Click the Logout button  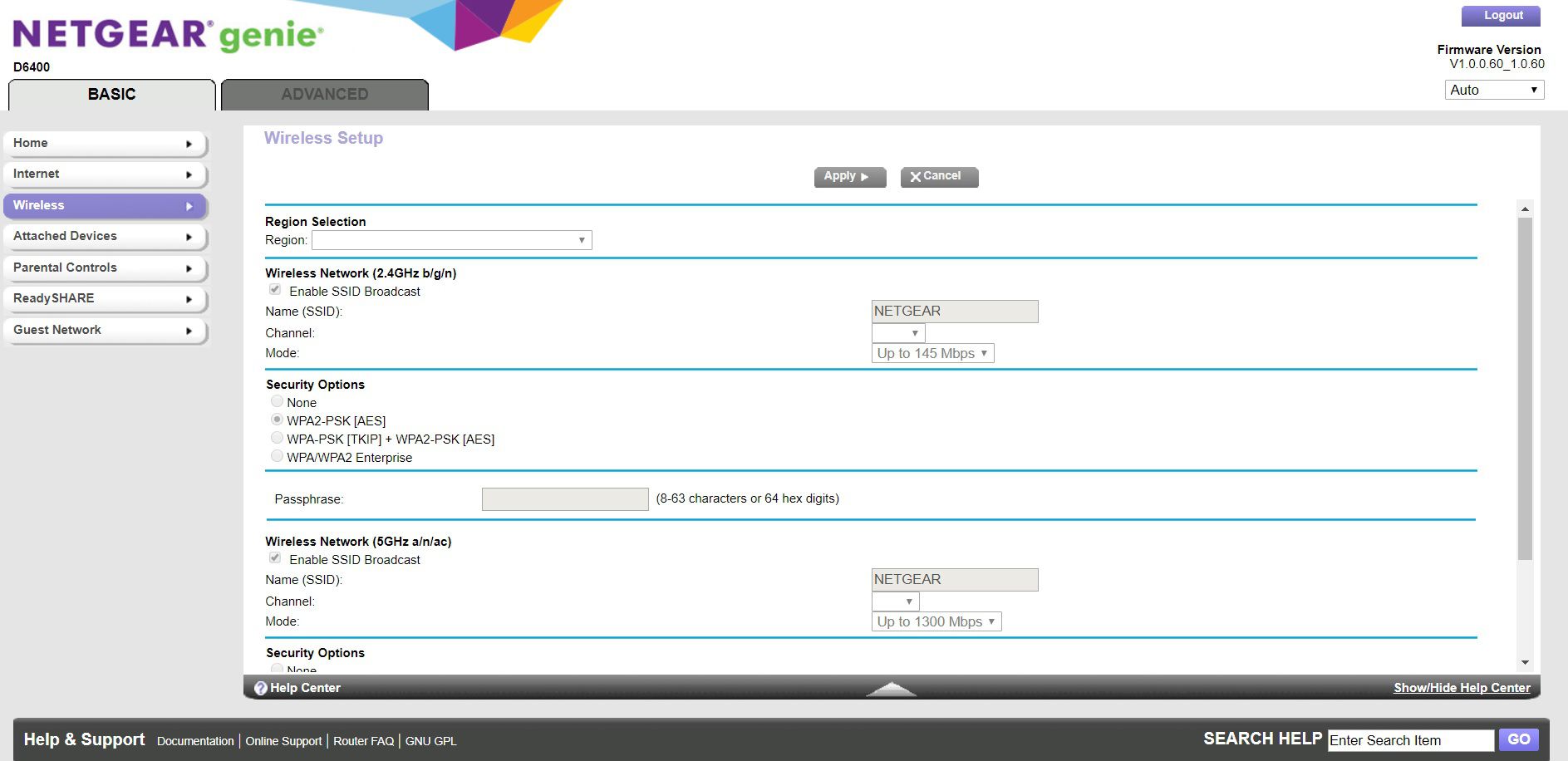pos(1501,16)
